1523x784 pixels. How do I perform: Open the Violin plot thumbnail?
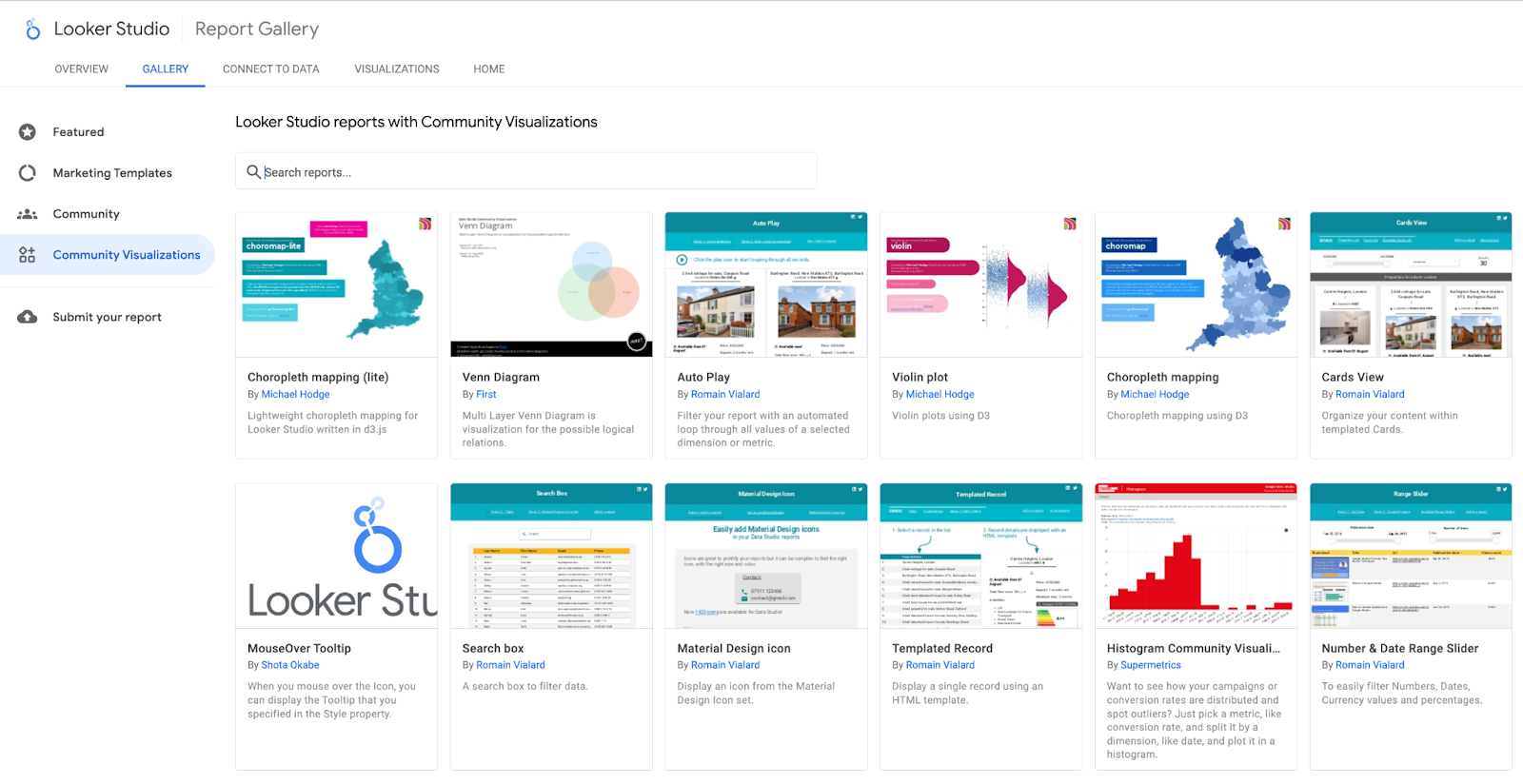[x=981, y=285]
